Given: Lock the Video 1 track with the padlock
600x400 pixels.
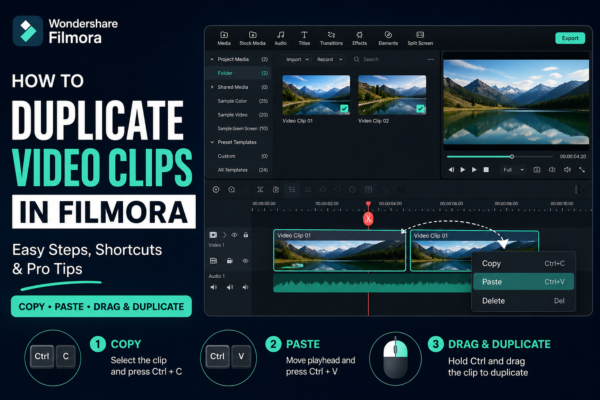Looking at the screenshot, I should point(246,235).
